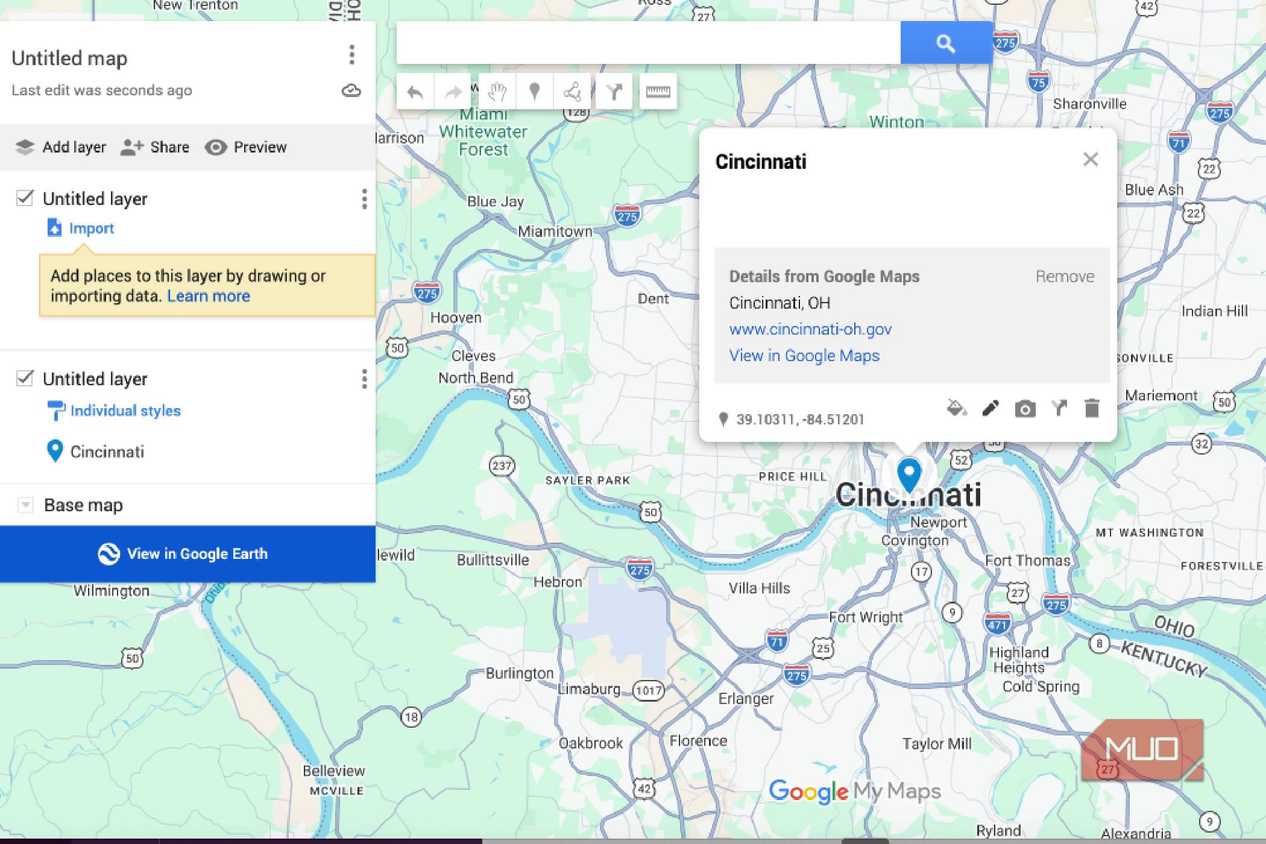Click the Individual styles paint roller icon

(56, 410)
